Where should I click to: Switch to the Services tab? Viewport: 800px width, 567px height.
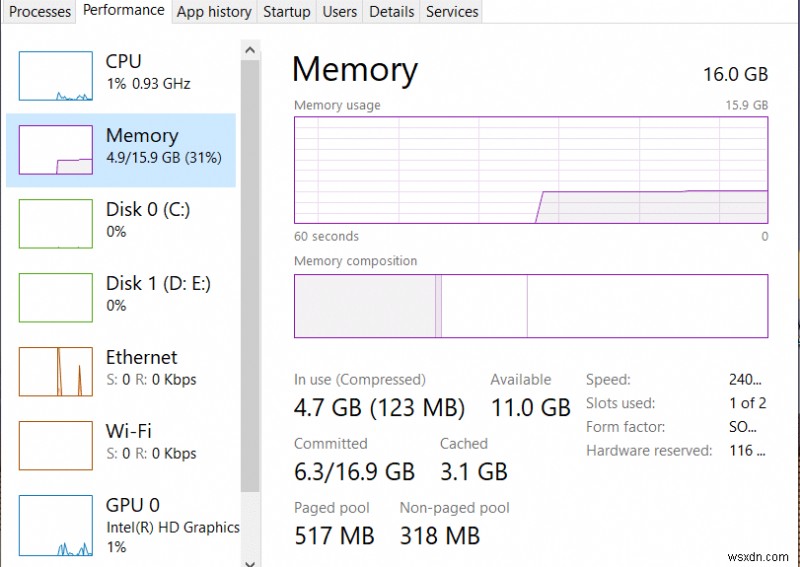pos(452,12)
